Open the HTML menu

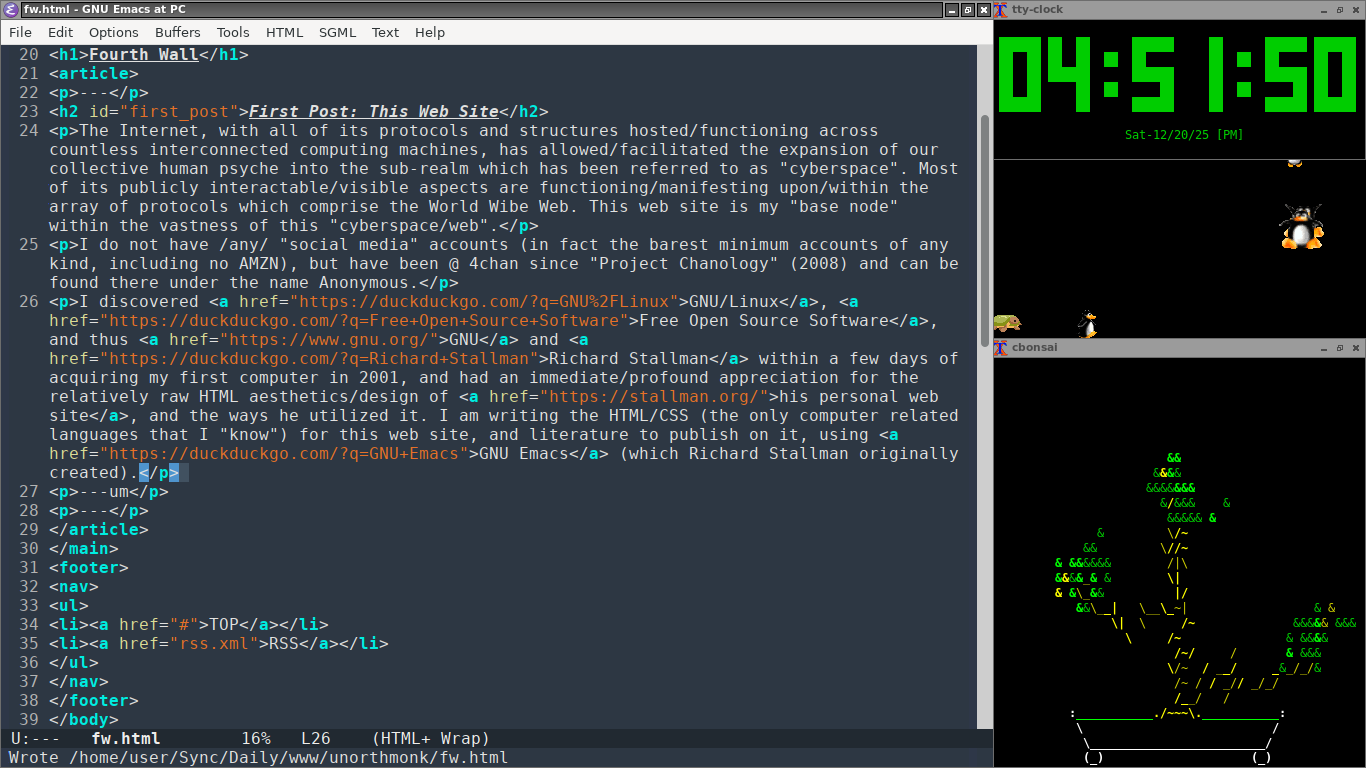[x=284, y=32]
